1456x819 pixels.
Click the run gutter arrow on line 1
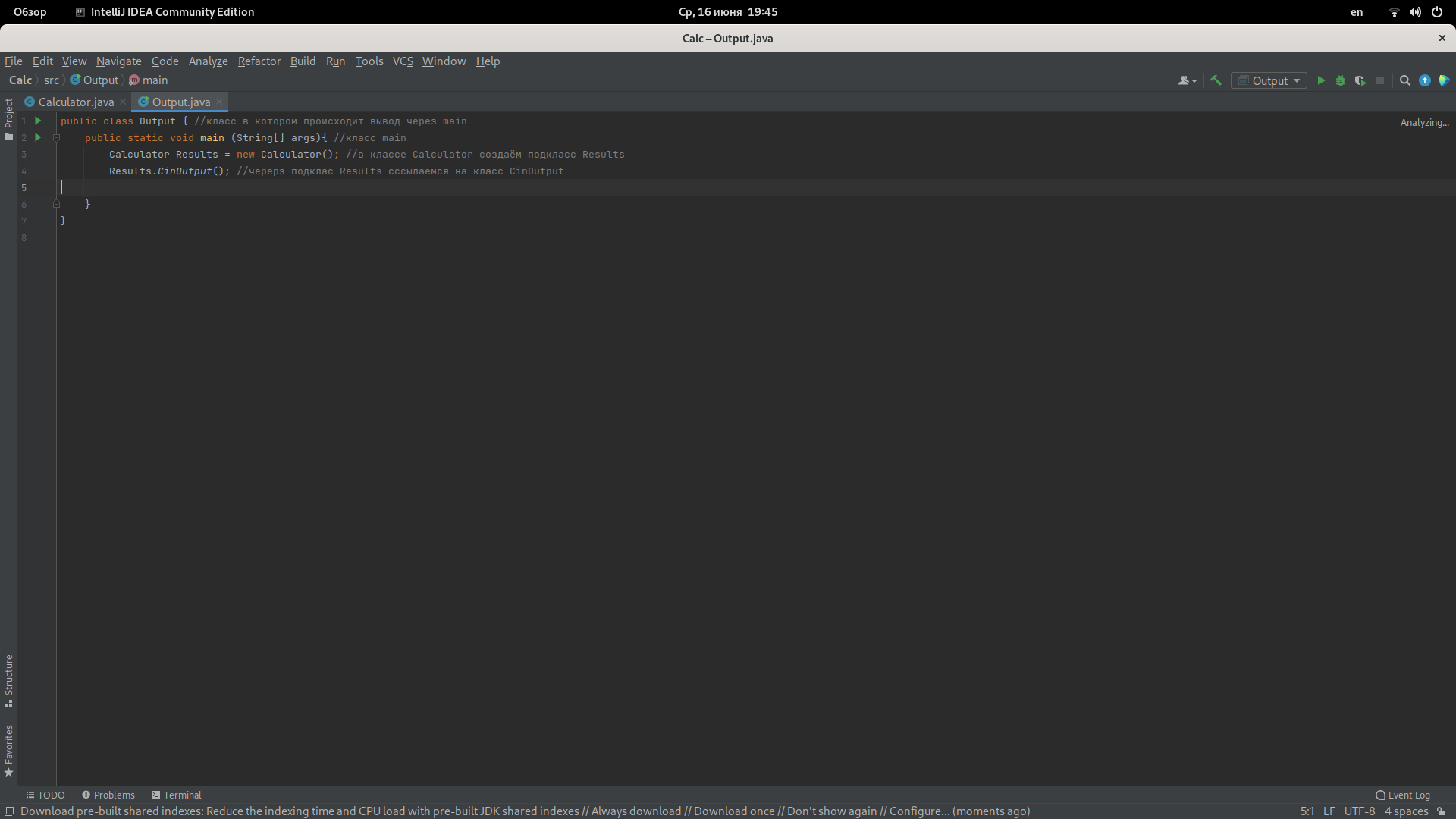click(x=38, y=121)
